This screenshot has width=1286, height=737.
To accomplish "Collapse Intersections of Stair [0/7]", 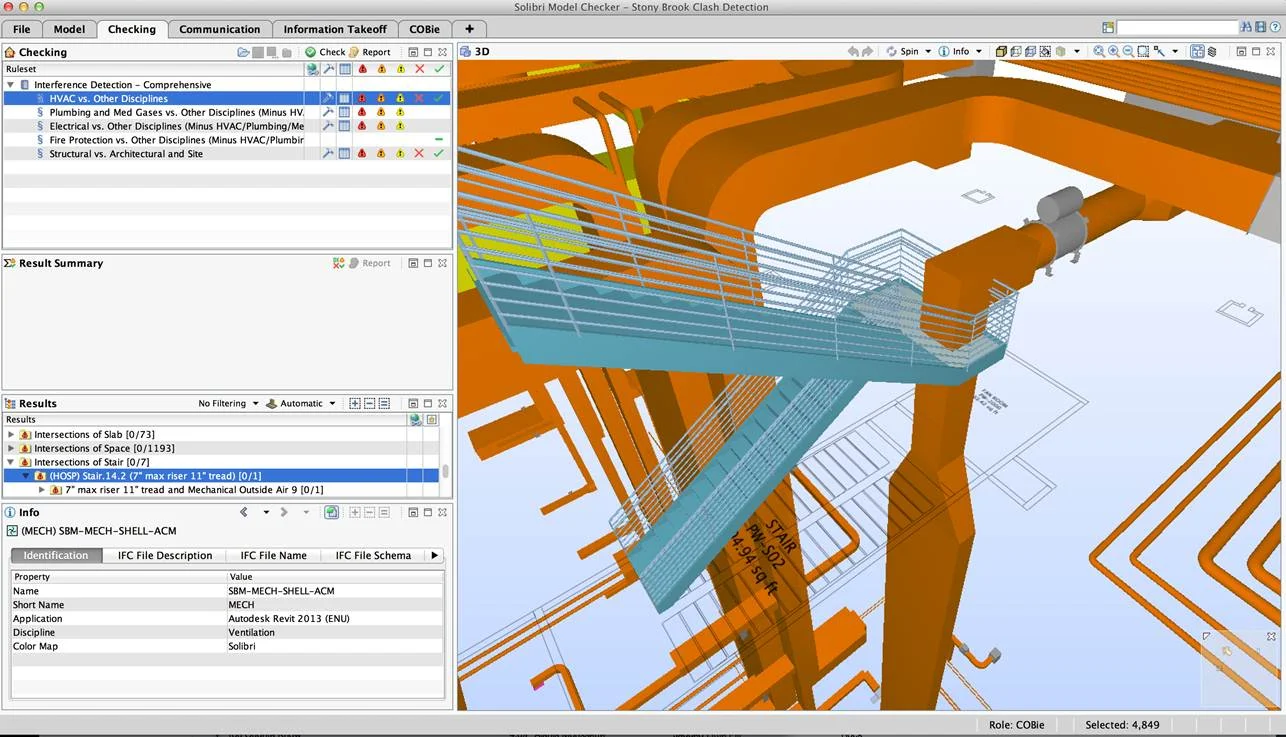I will click(x=11, y=462).
